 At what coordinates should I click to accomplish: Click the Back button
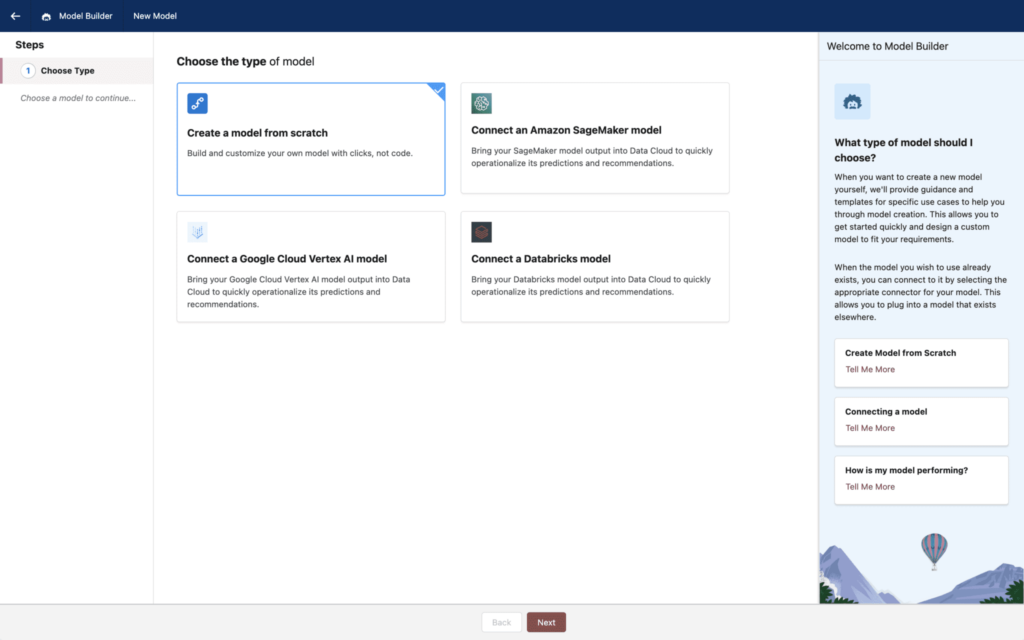click(x=502, y=622)
